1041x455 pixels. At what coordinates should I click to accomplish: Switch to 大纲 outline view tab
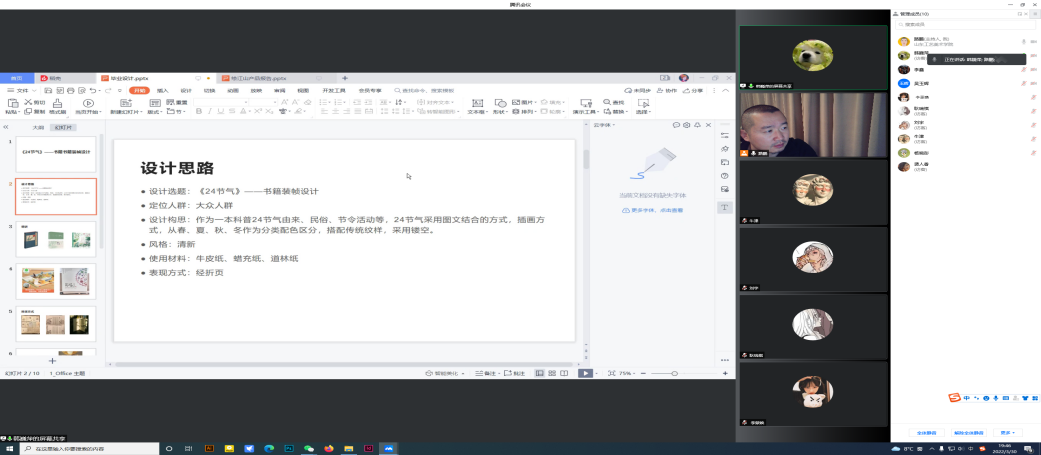point(38,128)
